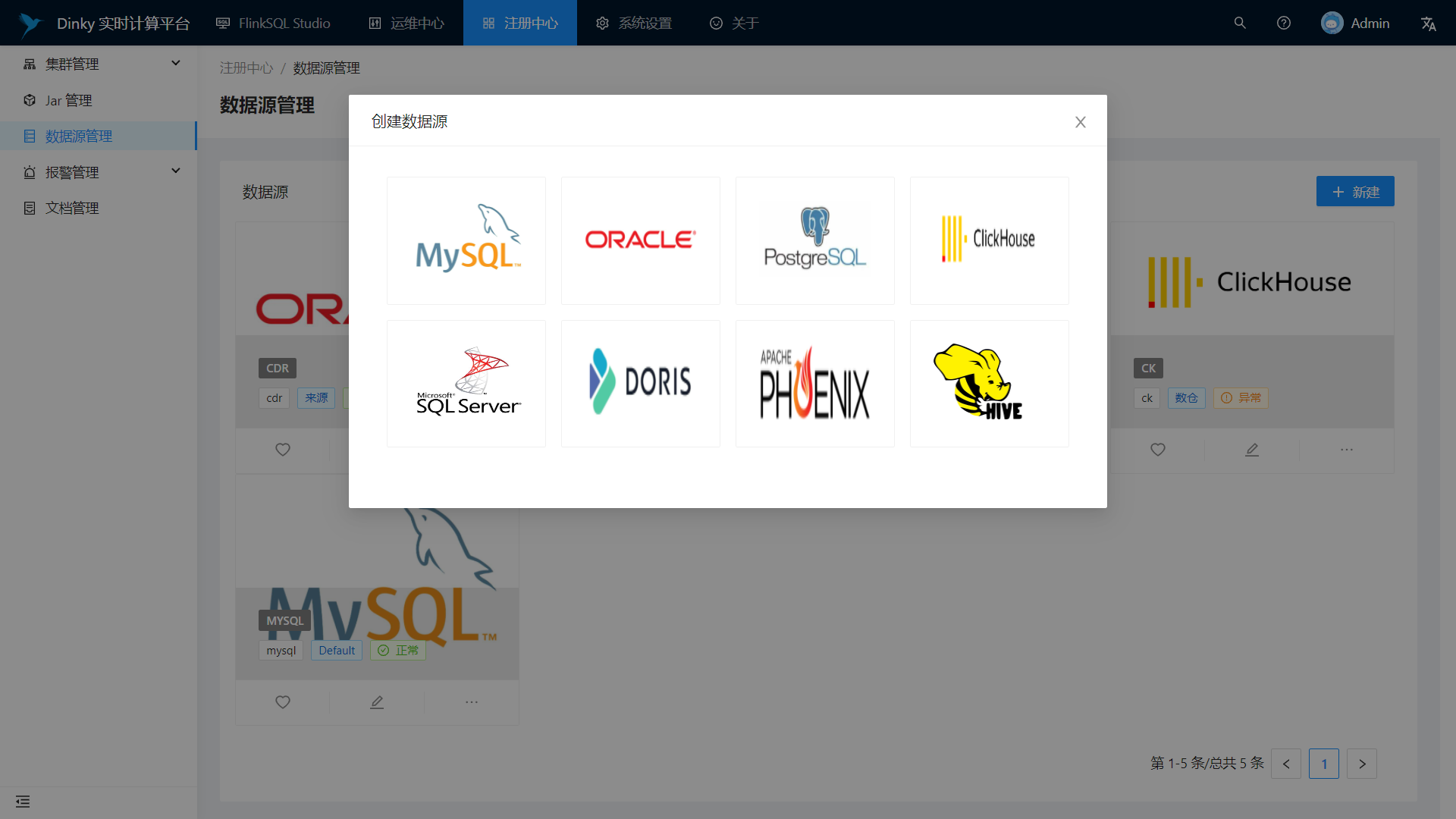Go to next page in pagination

click(1361, 764)
